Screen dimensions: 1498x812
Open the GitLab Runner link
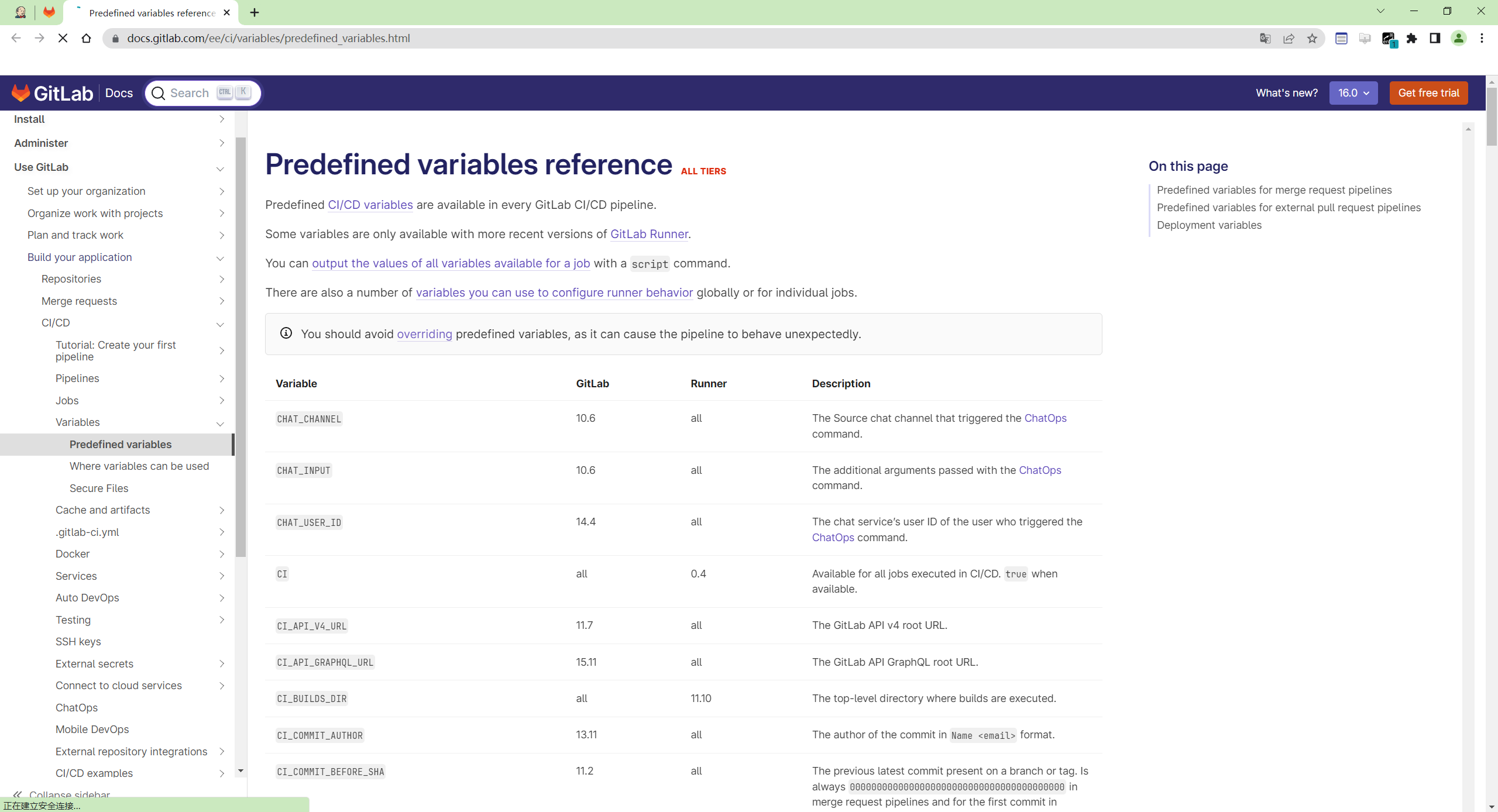pyautogui.click(x=649, y=234)
